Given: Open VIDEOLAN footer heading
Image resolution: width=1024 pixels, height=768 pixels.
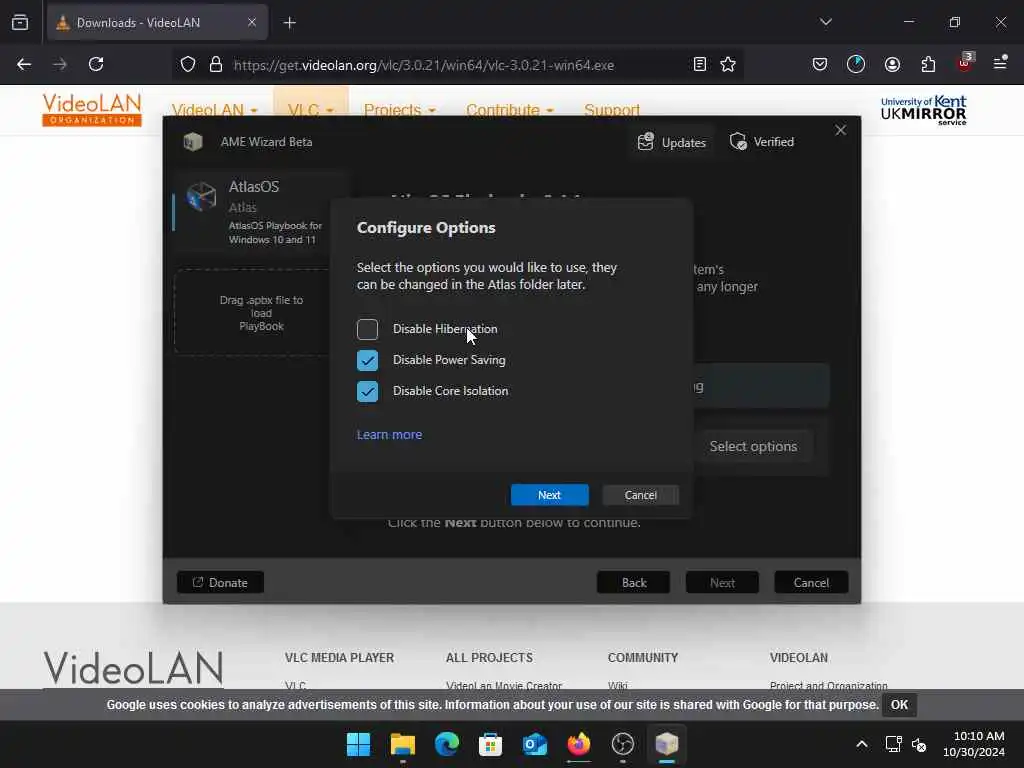Looking at the screenshot, I should pyautogui.click(x=799, y=658).
